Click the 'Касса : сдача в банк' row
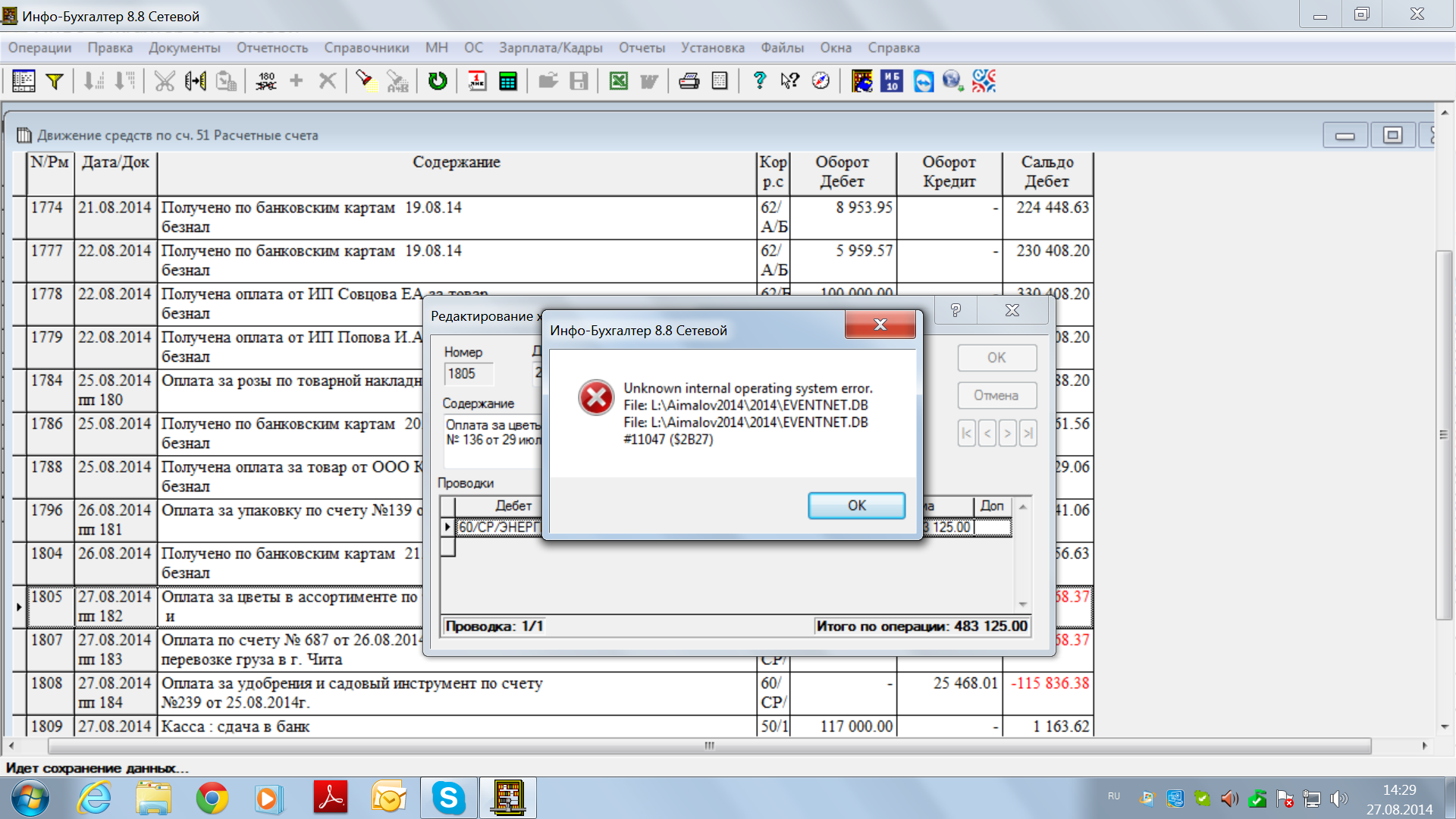Viewport: 1456px width, 819px height. coord(457,726)
